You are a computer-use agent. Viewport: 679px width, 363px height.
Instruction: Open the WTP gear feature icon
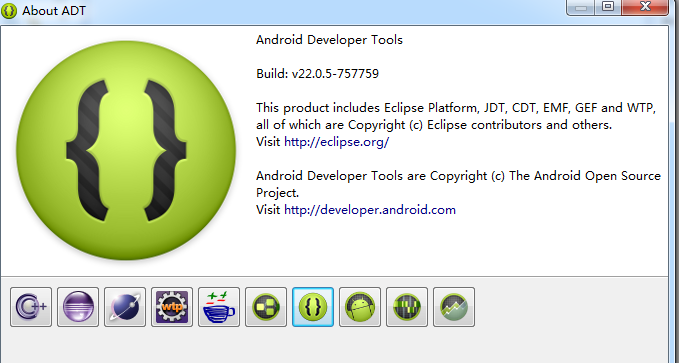[x=172, y=307]
